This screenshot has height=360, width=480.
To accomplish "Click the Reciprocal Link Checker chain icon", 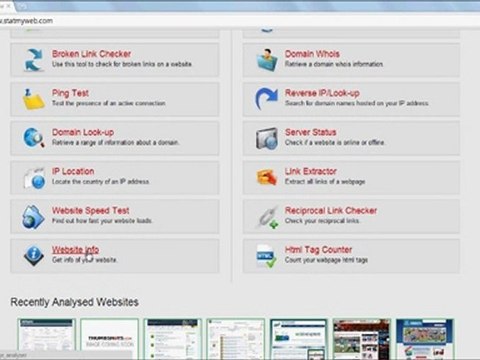I will [268, 217].
